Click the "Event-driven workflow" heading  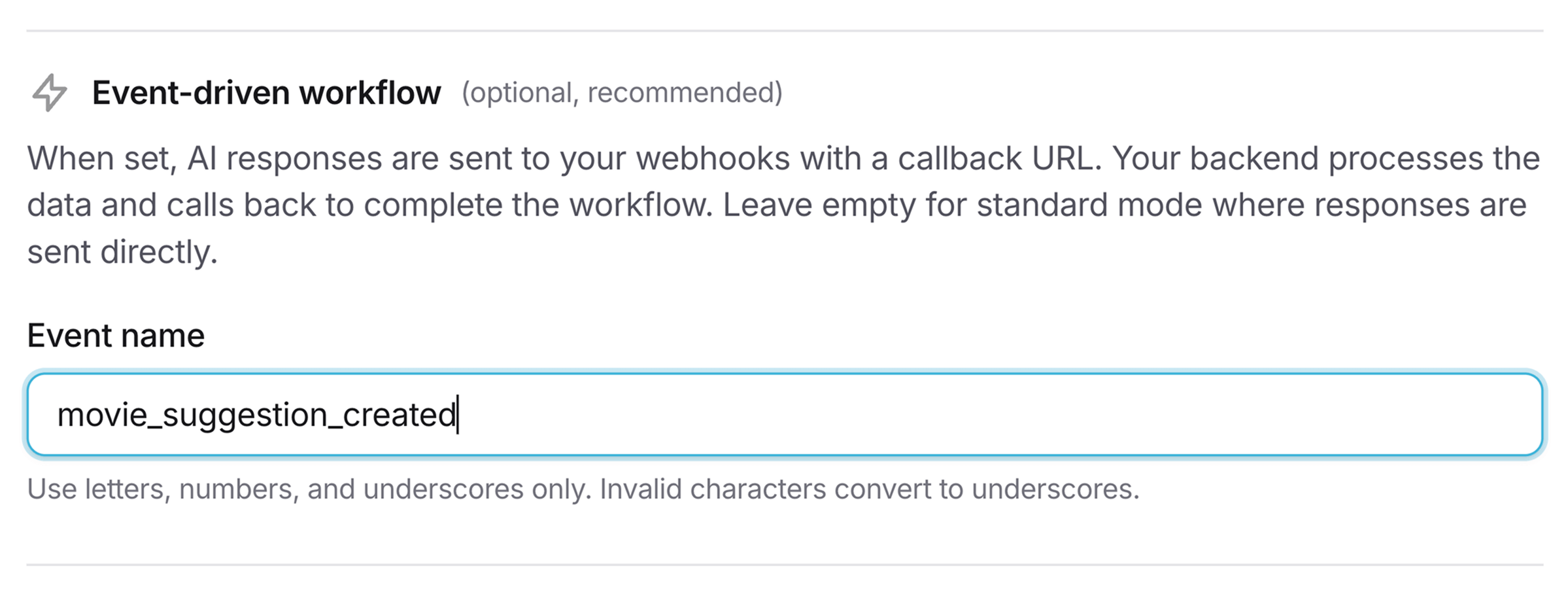(x=266, y=93)
